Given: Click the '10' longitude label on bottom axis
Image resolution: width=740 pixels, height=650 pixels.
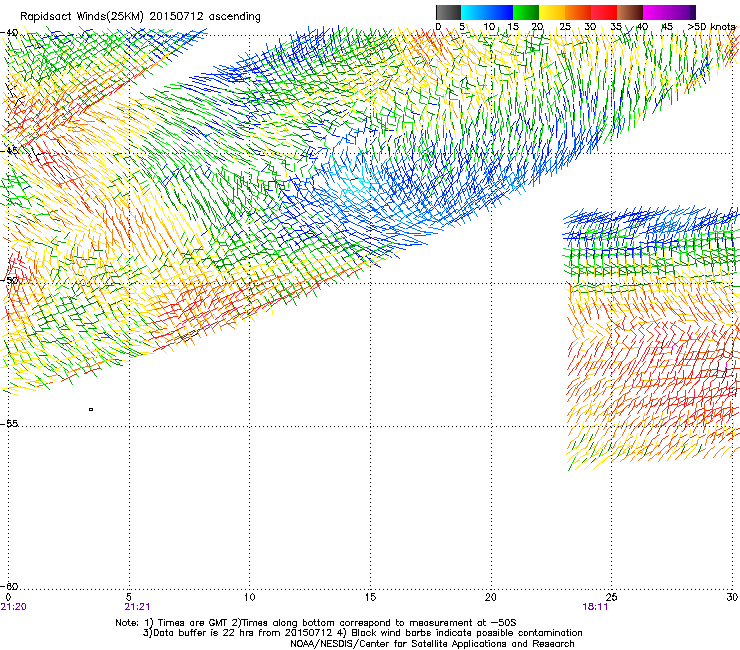Looking at the screenshot, I should [249, 597].
